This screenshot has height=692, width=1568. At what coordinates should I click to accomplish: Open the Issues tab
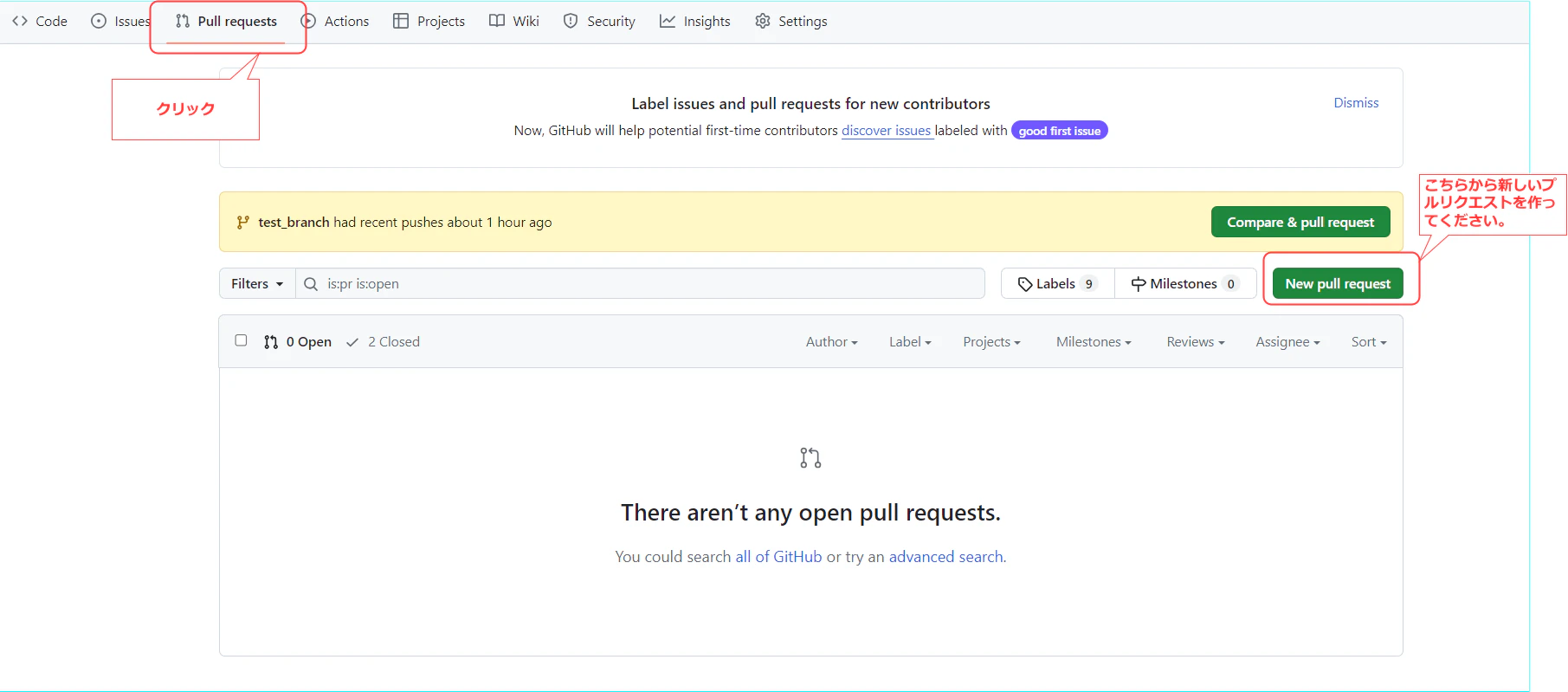pos(121,21)
